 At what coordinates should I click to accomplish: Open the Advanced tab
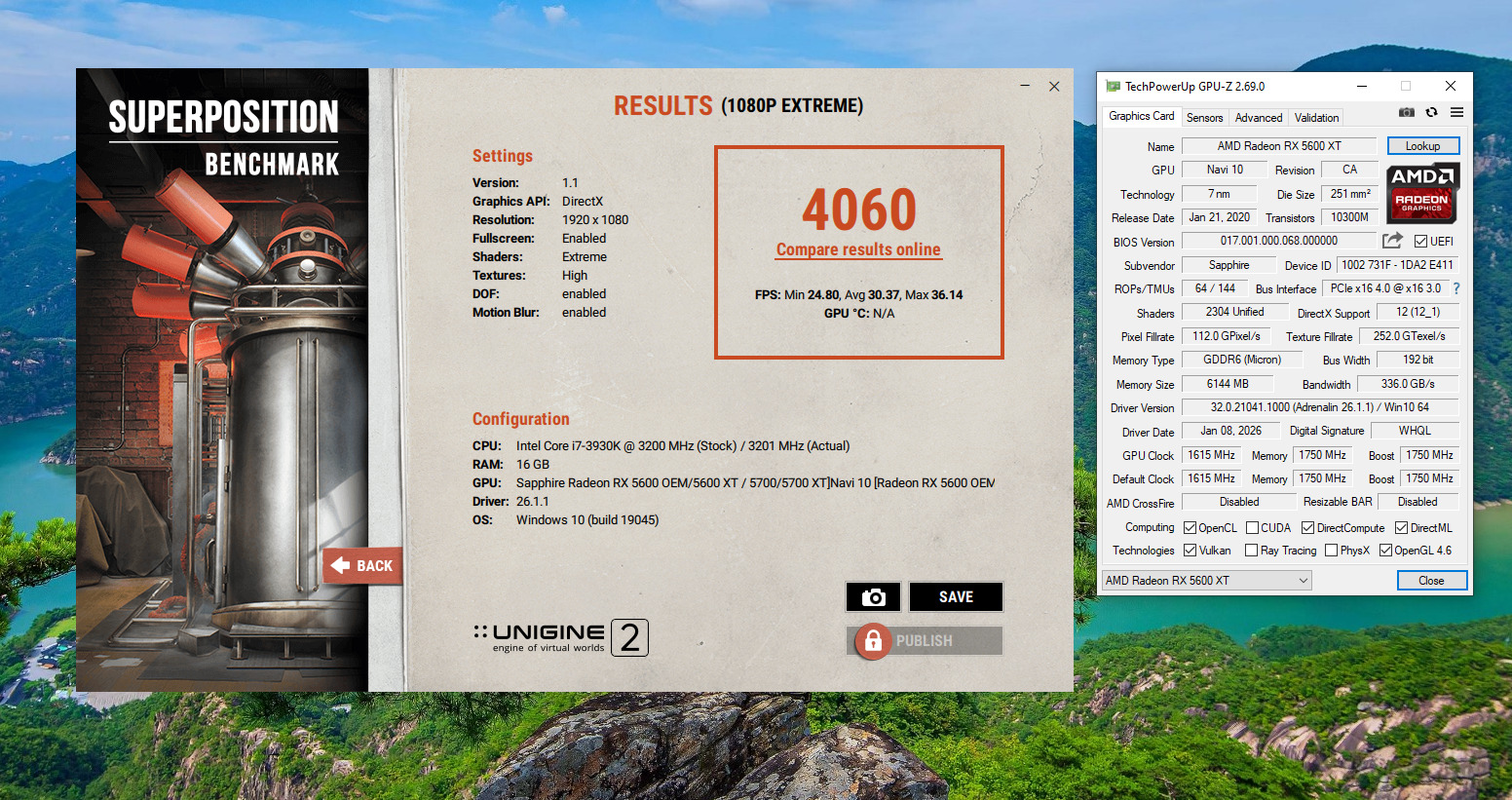click(x=1259, y=117)
